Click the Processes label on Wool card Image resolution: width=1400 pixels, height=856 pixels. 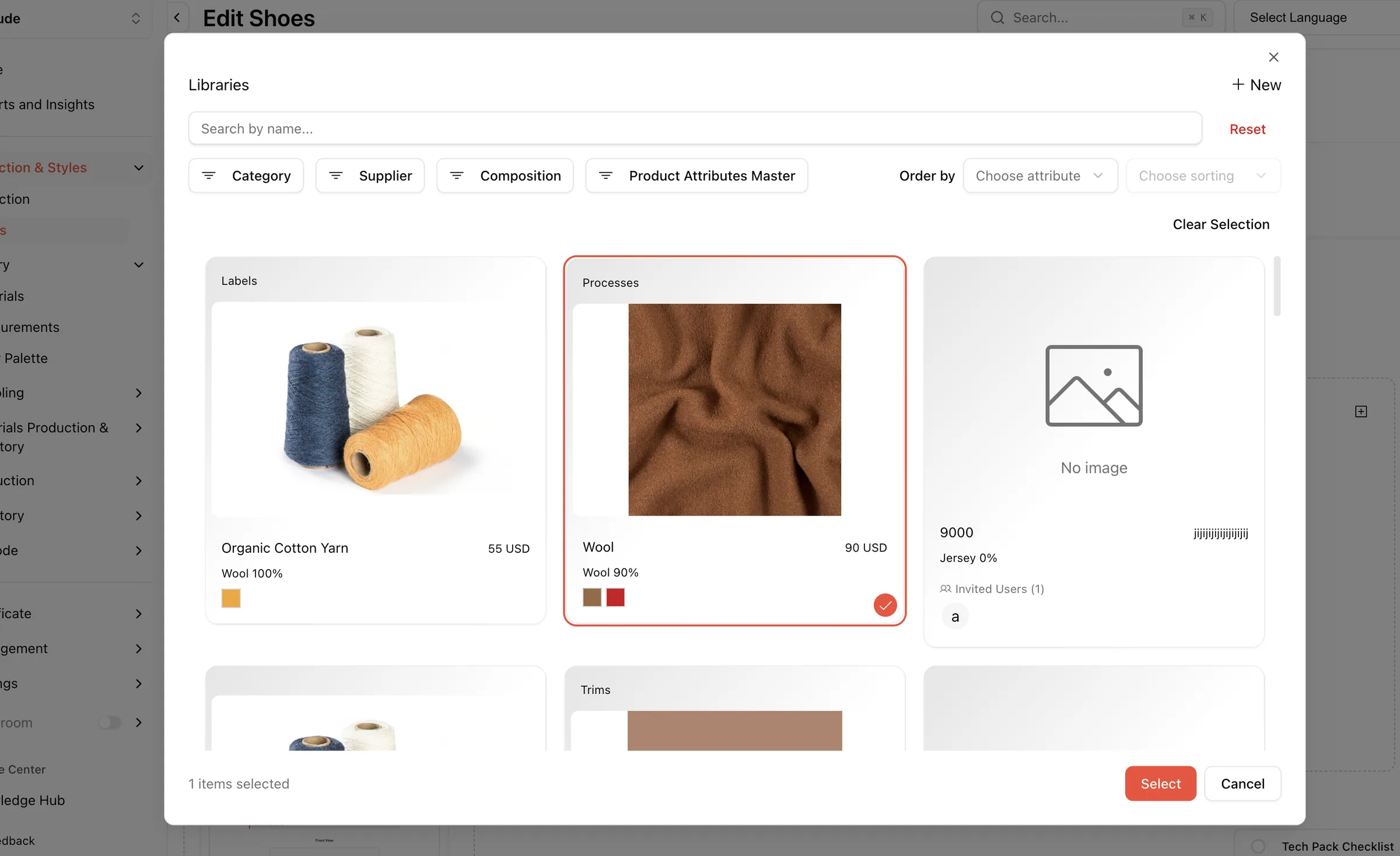coord(610,283)
